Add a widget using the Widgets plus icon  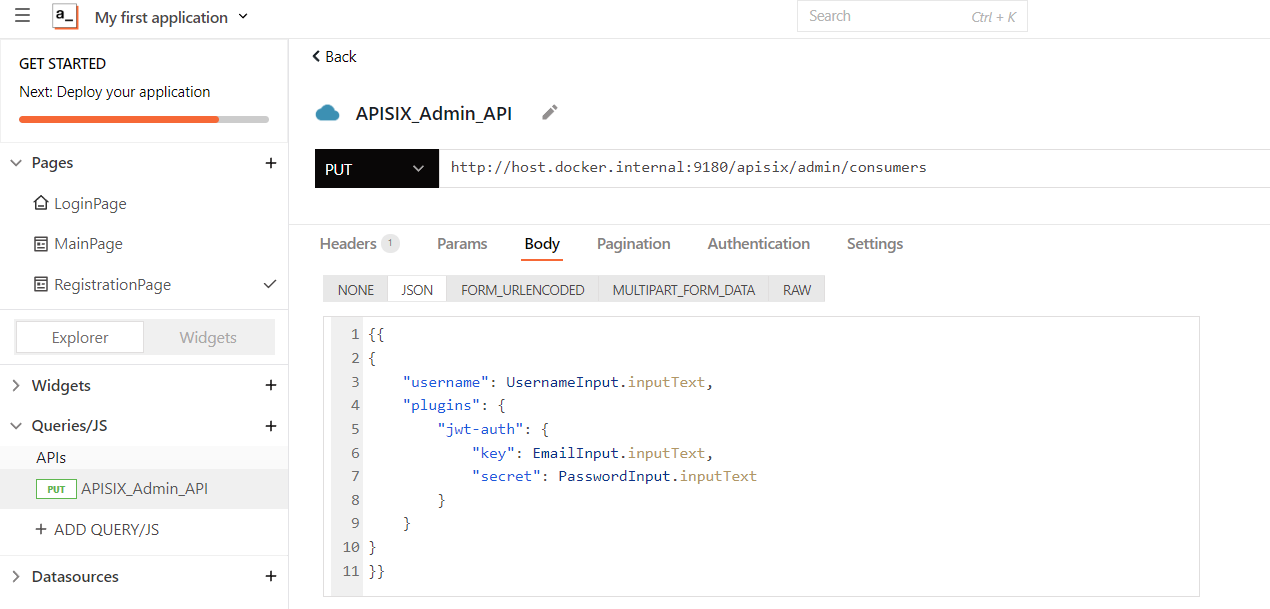(x=271, y=385)
